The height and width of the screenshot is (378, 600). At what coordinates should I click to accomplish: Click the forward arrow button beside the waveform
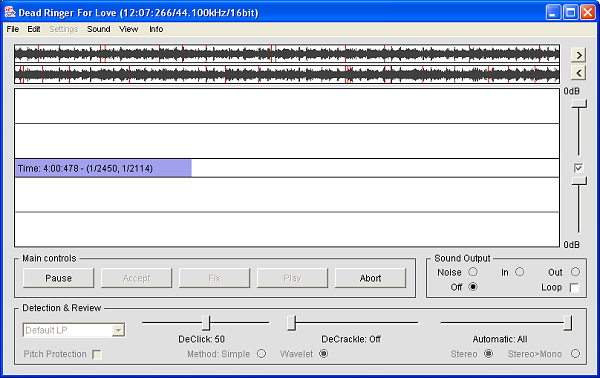coord(579,55)
